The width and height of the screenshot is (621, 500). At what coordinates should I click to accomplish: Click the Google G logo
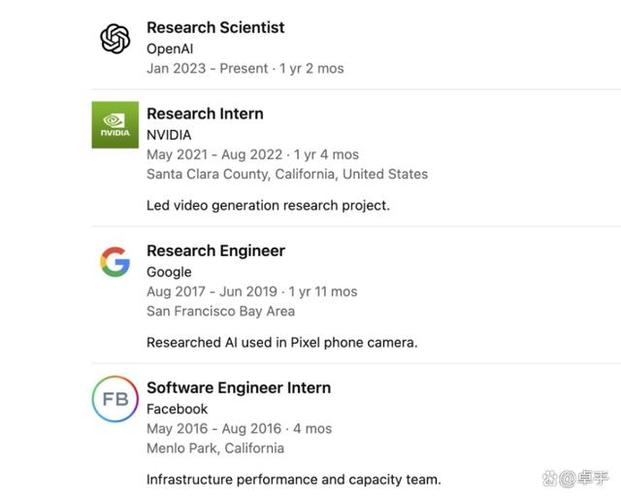pos(115,261)
